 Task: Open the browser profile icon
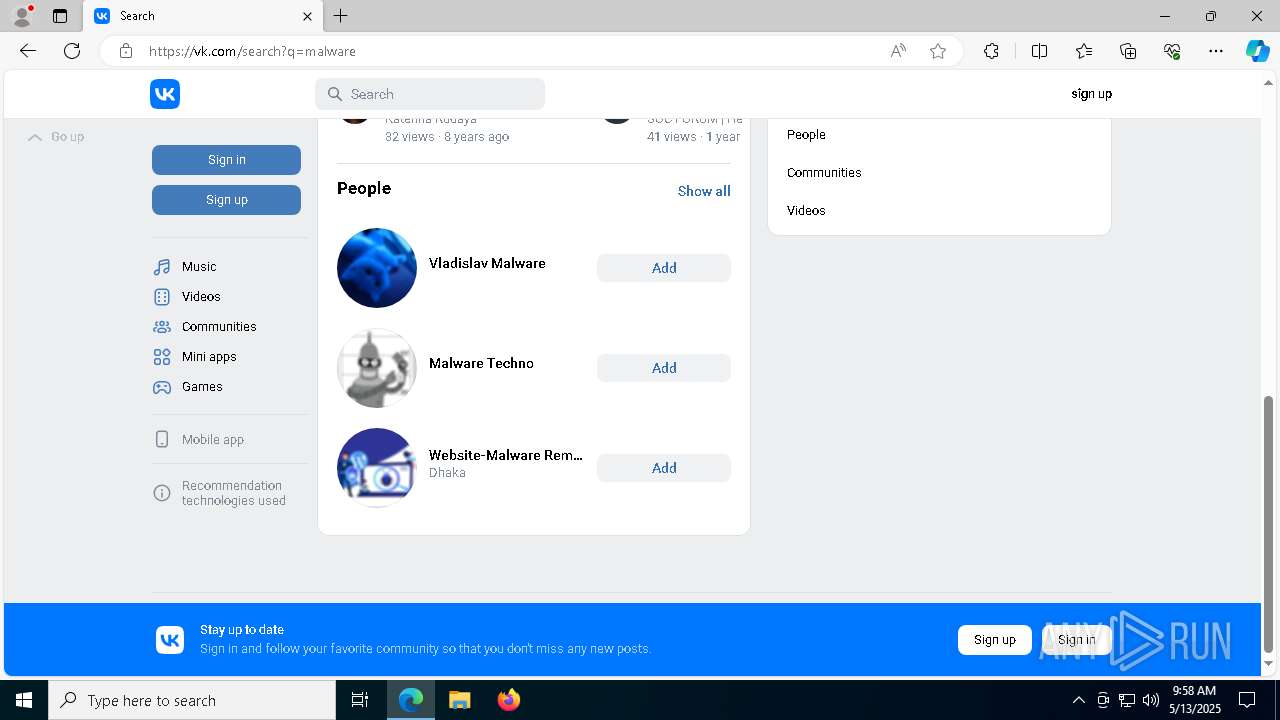pos(22,16)
